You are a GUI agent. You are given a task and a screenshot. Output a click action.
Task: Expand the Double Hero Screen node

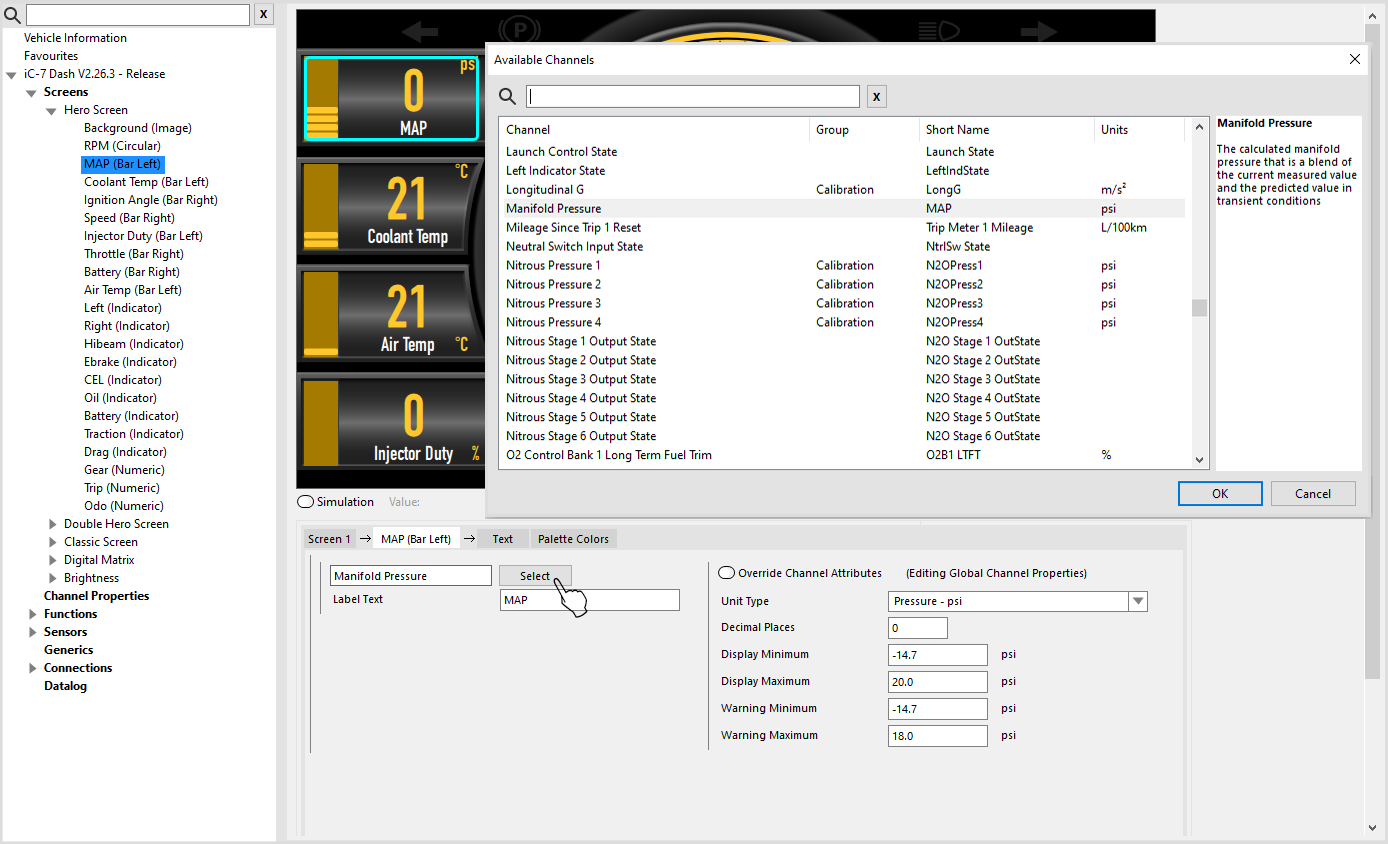(x=53, y=524)
